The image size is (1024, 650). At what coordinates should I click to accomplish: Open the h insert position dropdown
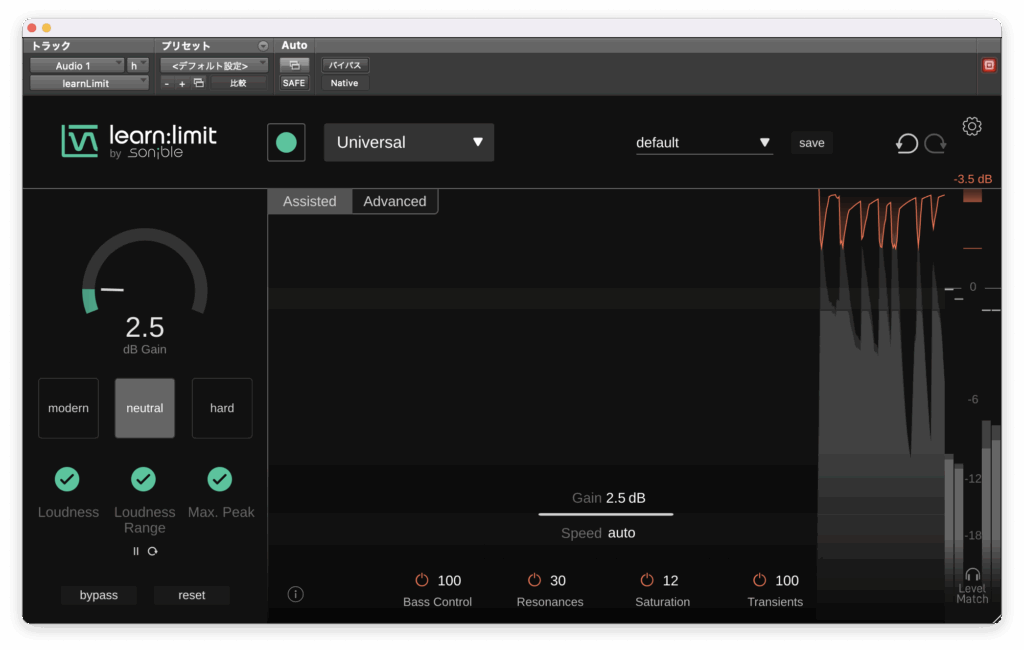tap(138, 65)
